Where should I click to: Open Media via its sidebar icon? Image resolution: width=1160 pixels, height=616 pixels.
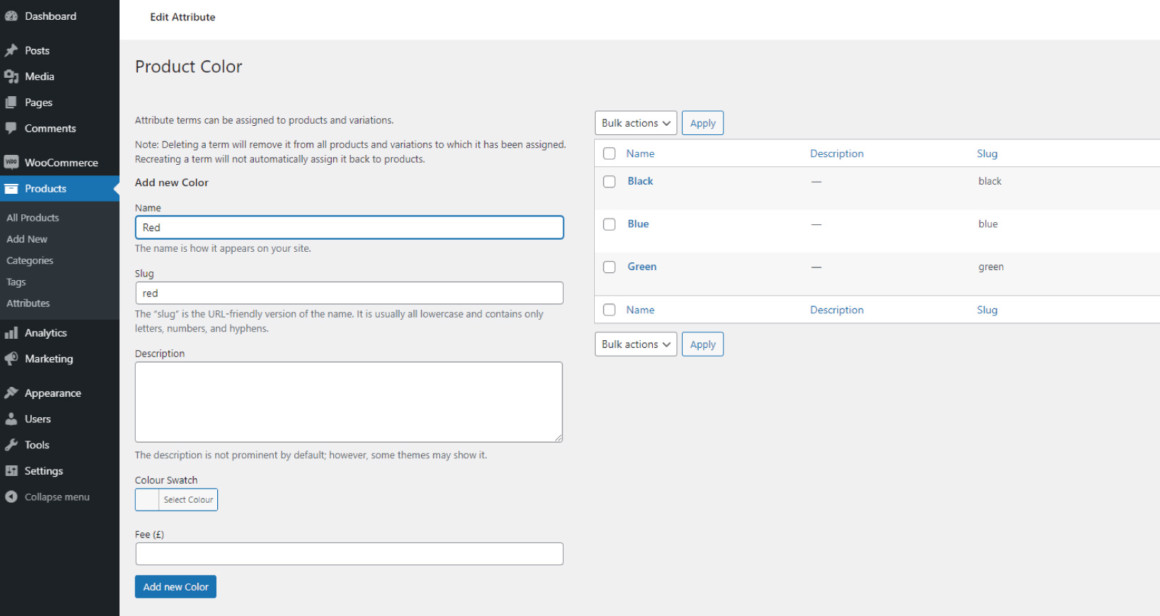click(11, 76)
